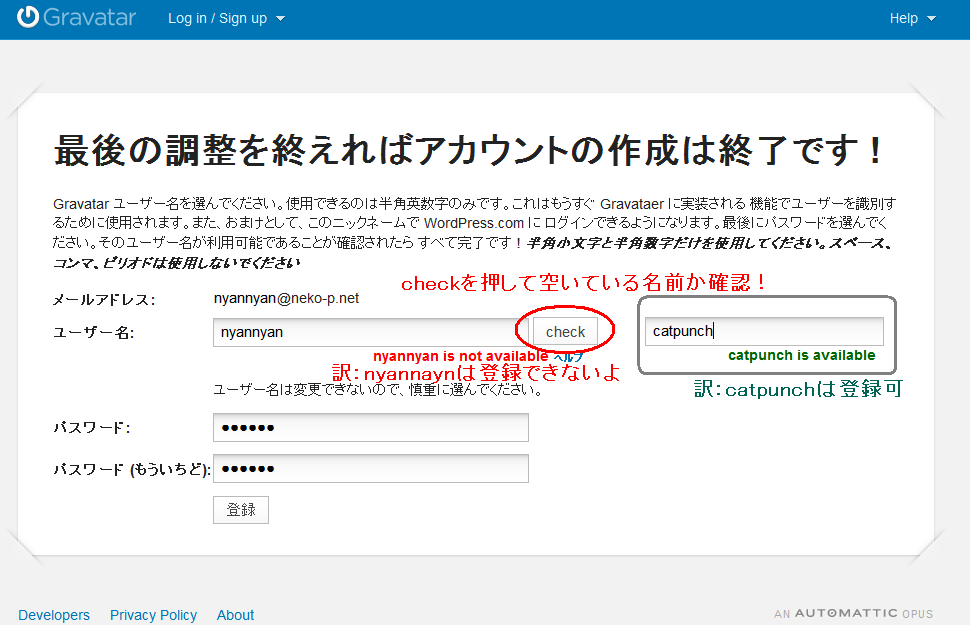The height and width of the screenshot is (625, 970).
Task: Click the 'nyannyan is not available' message
Action: tap(460, 356)
